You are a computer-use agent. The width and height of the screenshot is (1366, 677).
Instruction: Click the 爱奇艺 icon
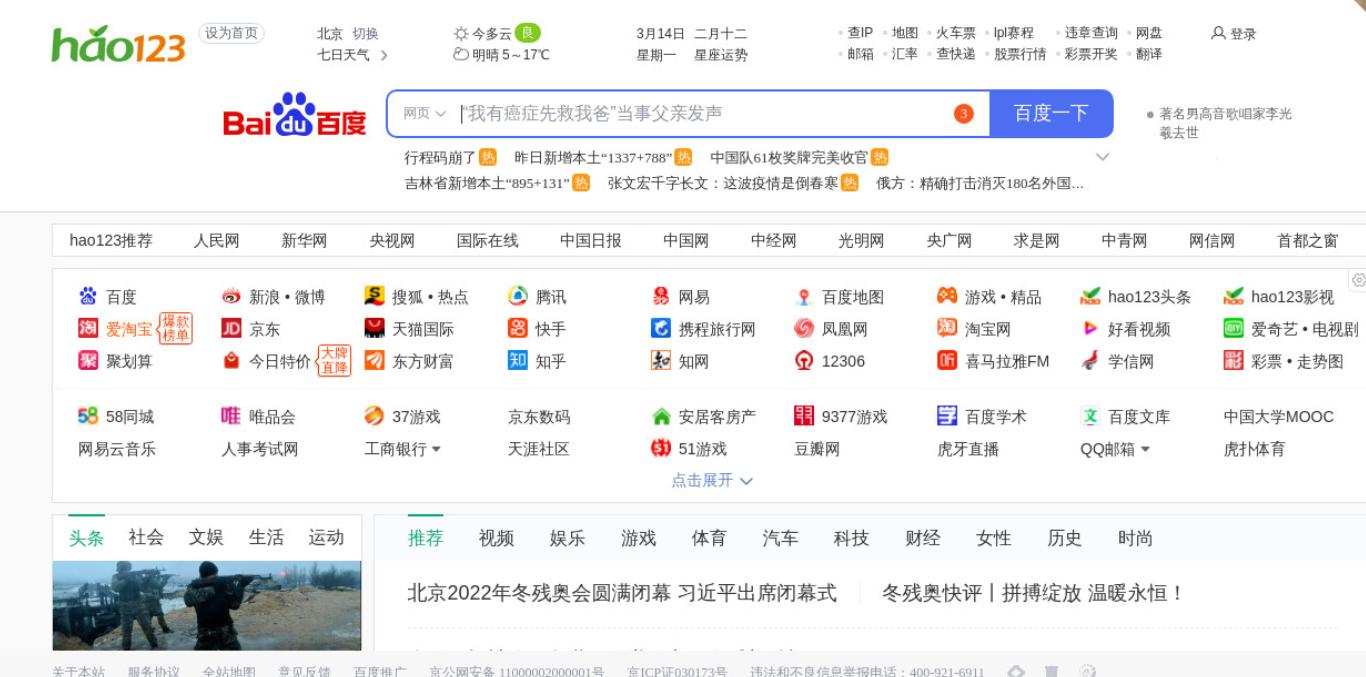pyautogui.click(x=1233, y=329)
